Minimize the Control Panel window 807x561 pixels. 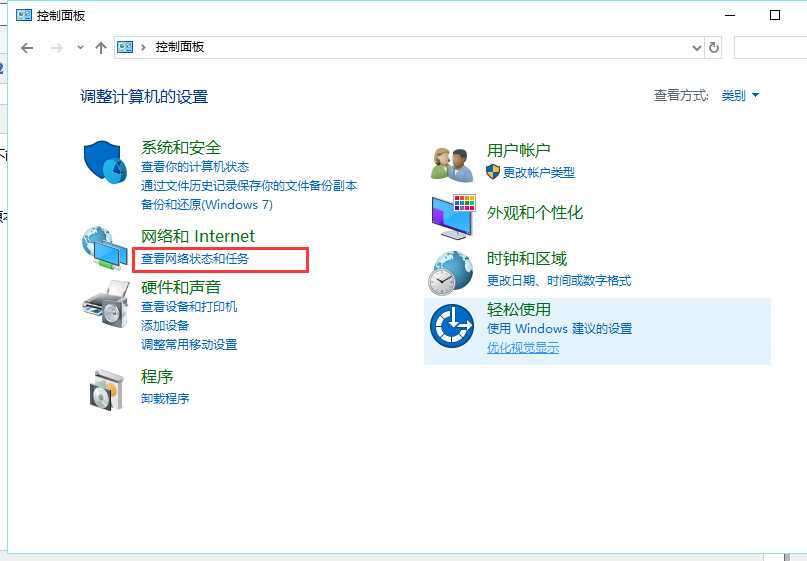click(730, 15)
